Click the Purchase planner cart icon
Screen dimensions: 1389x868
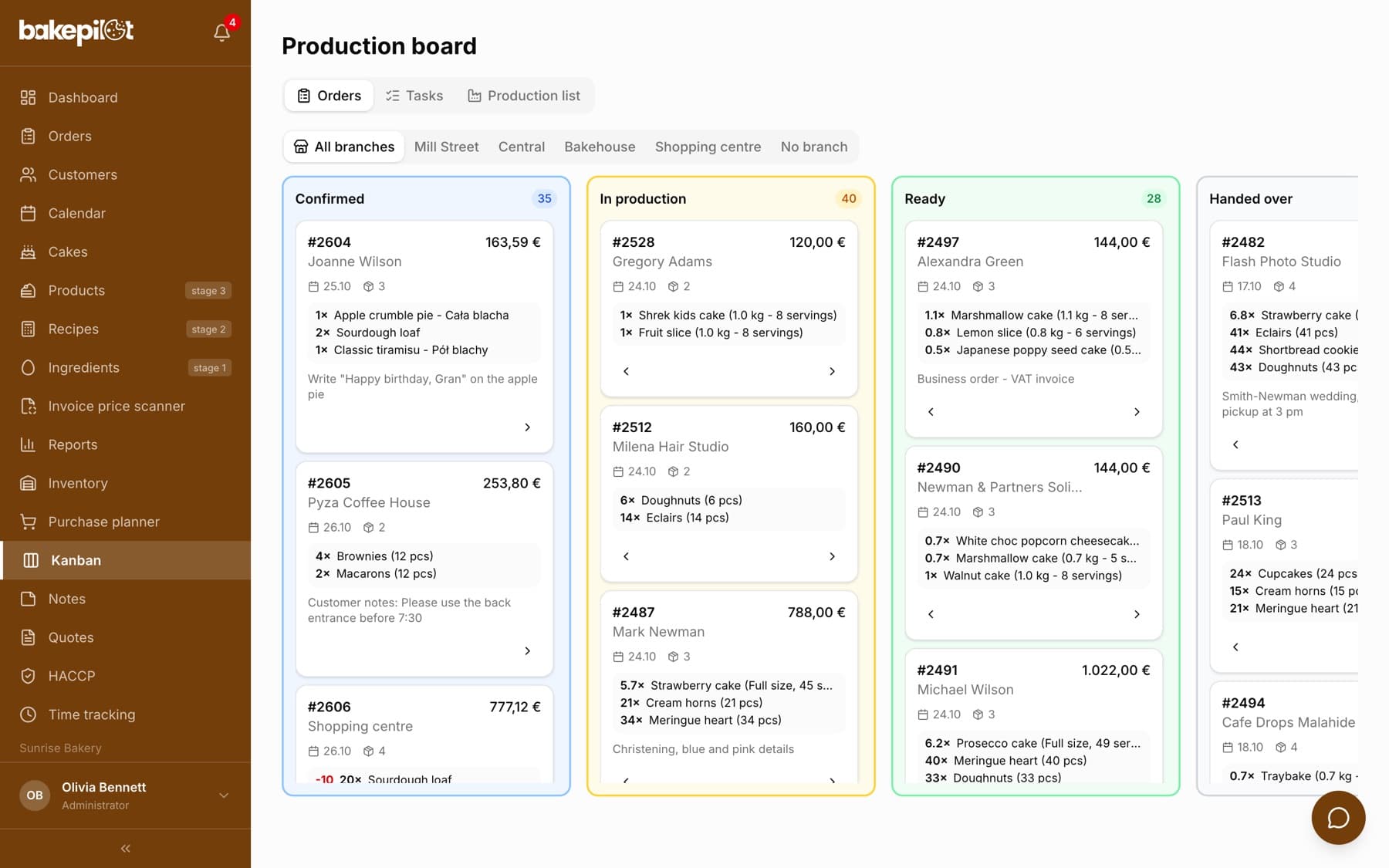click(x=29, y=522)
